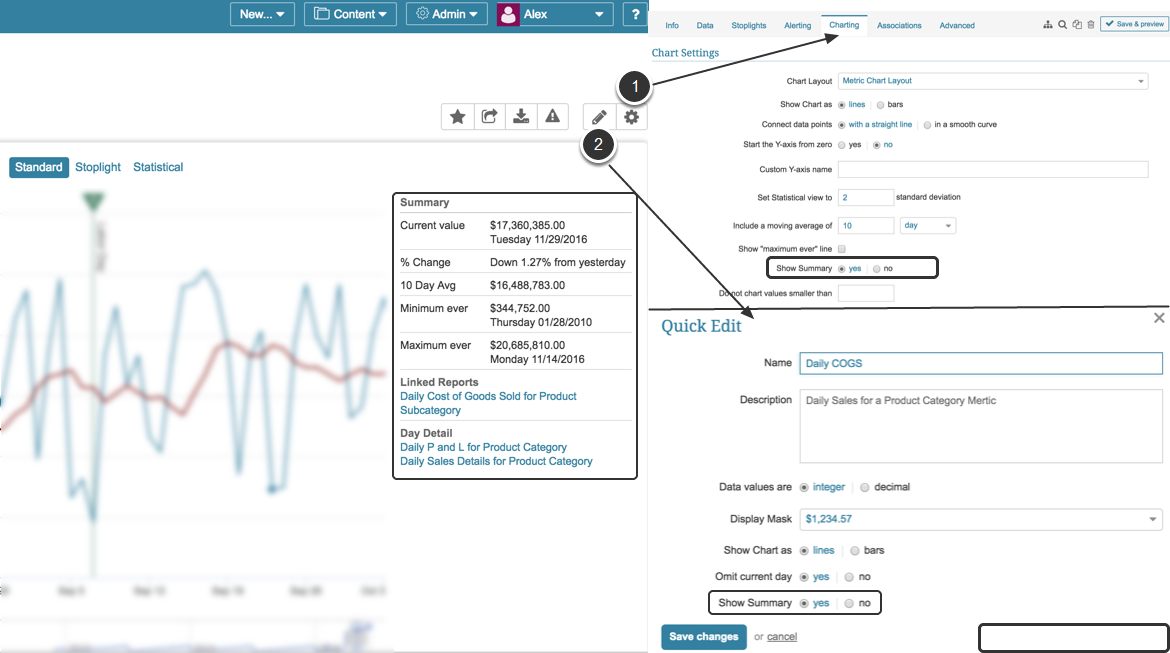Viewport: 1170px width, 653px height.
Task: Open the Chart Layout dropdown
Action: (993, 81)
